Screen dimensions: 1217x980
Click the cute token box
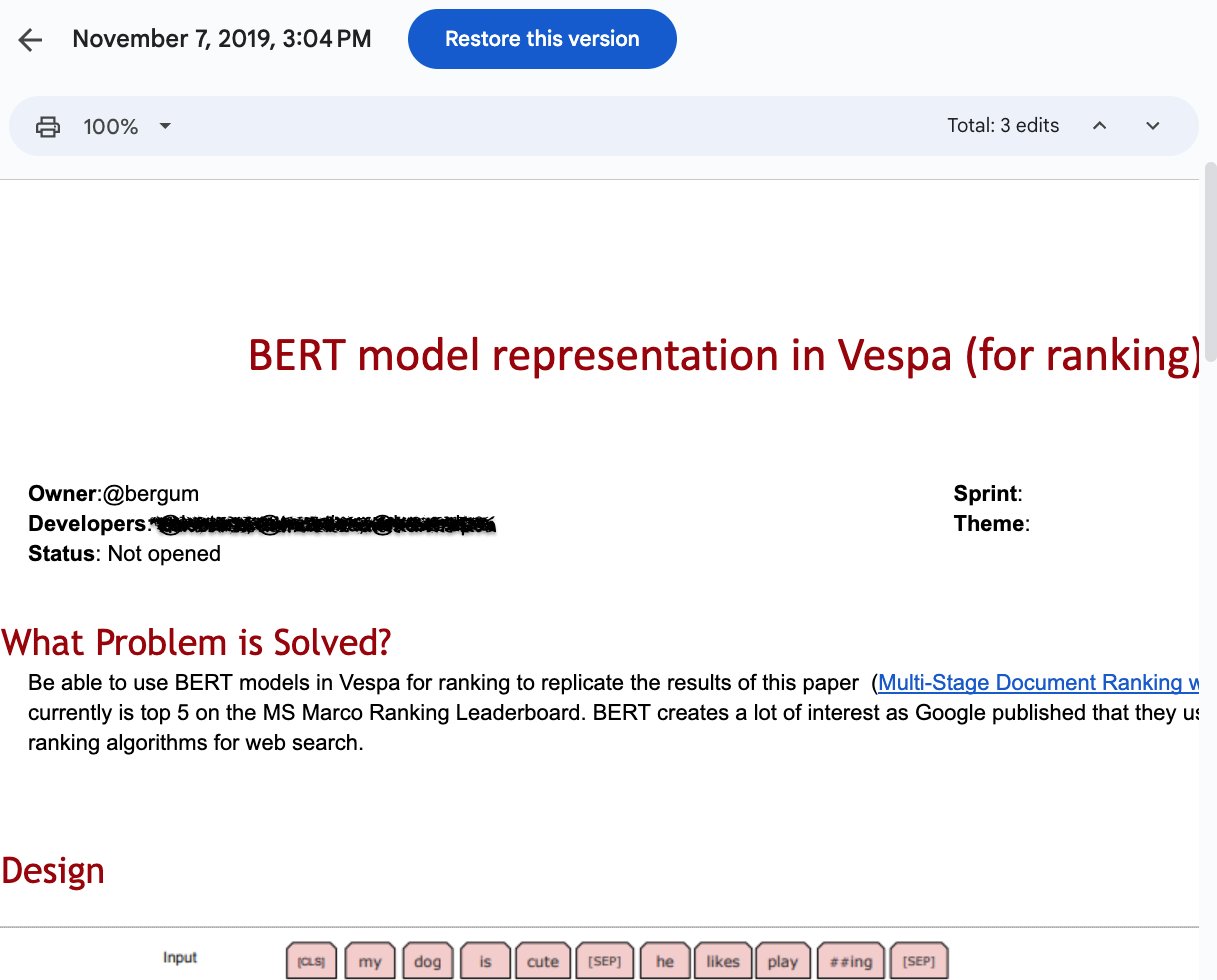(x=543, y=961)
